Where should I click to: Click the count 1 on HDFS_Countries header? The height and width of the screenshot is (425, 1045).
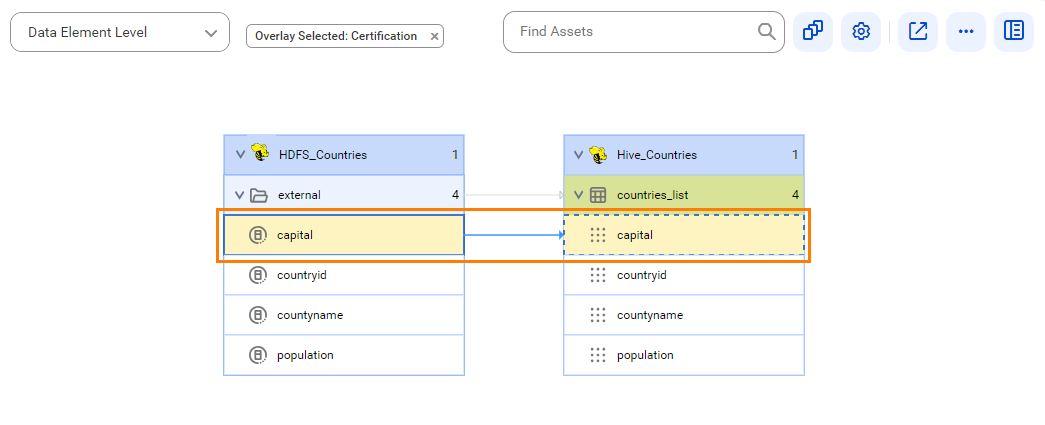click(455, 155)
